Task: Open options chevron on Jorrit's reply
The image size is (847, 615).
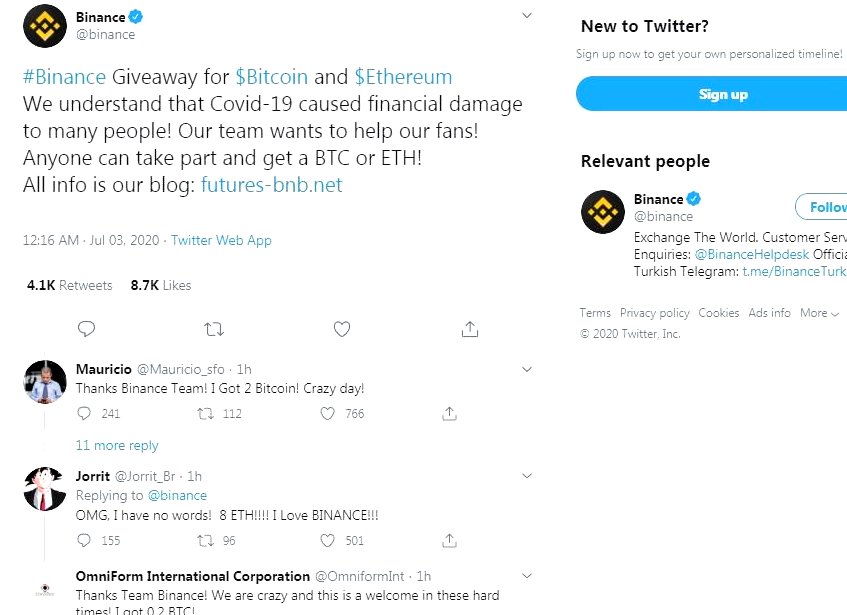Action: click(527, 476)
